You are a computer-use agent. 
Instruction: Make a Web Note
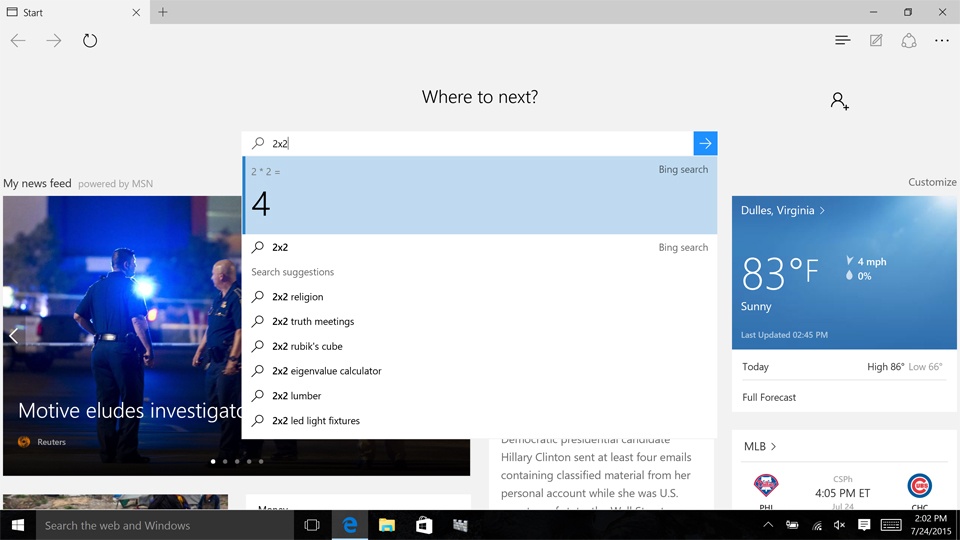876,40
